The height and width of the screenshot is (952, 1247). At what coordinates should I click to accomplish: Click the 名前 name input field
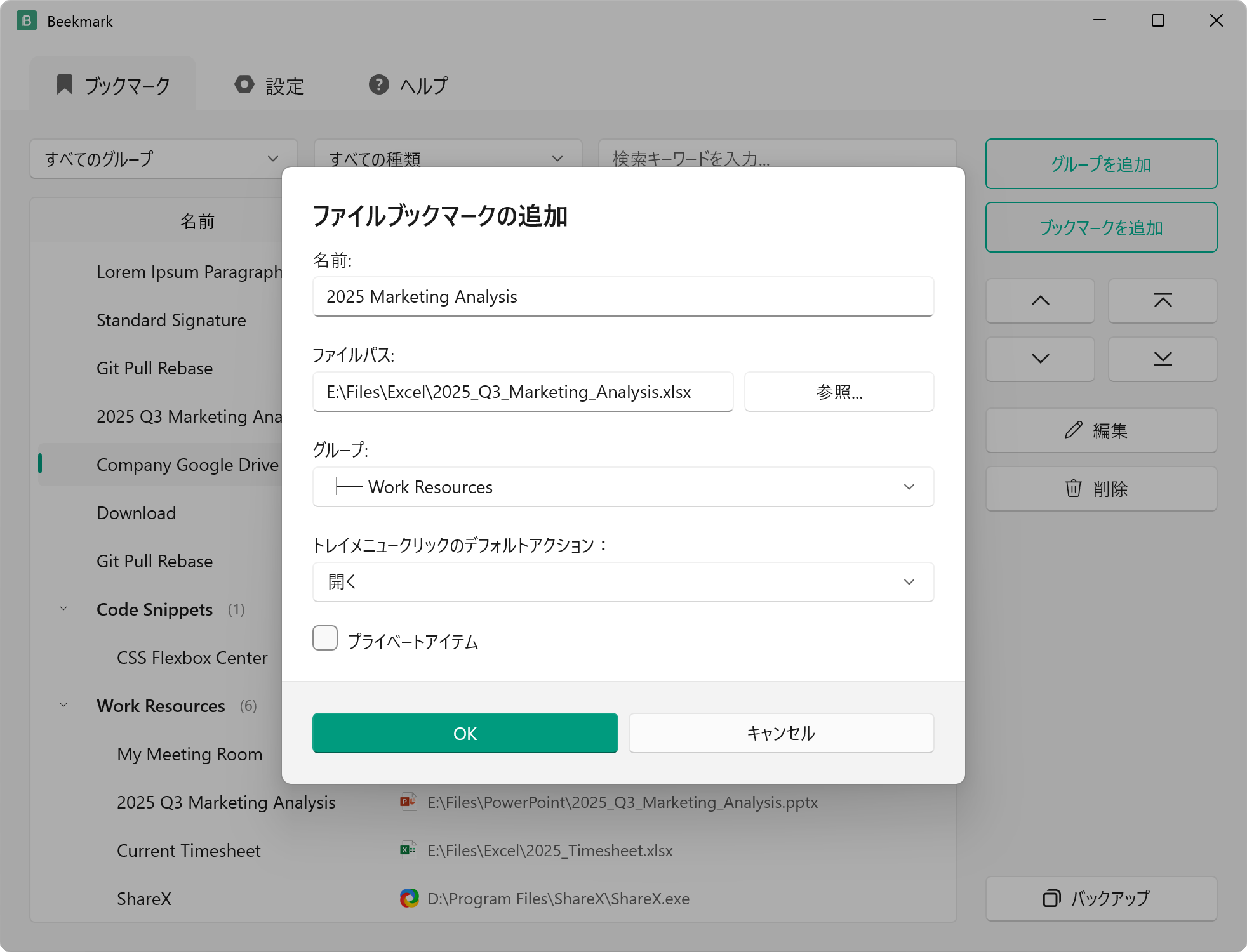click(x=623, y=296)
